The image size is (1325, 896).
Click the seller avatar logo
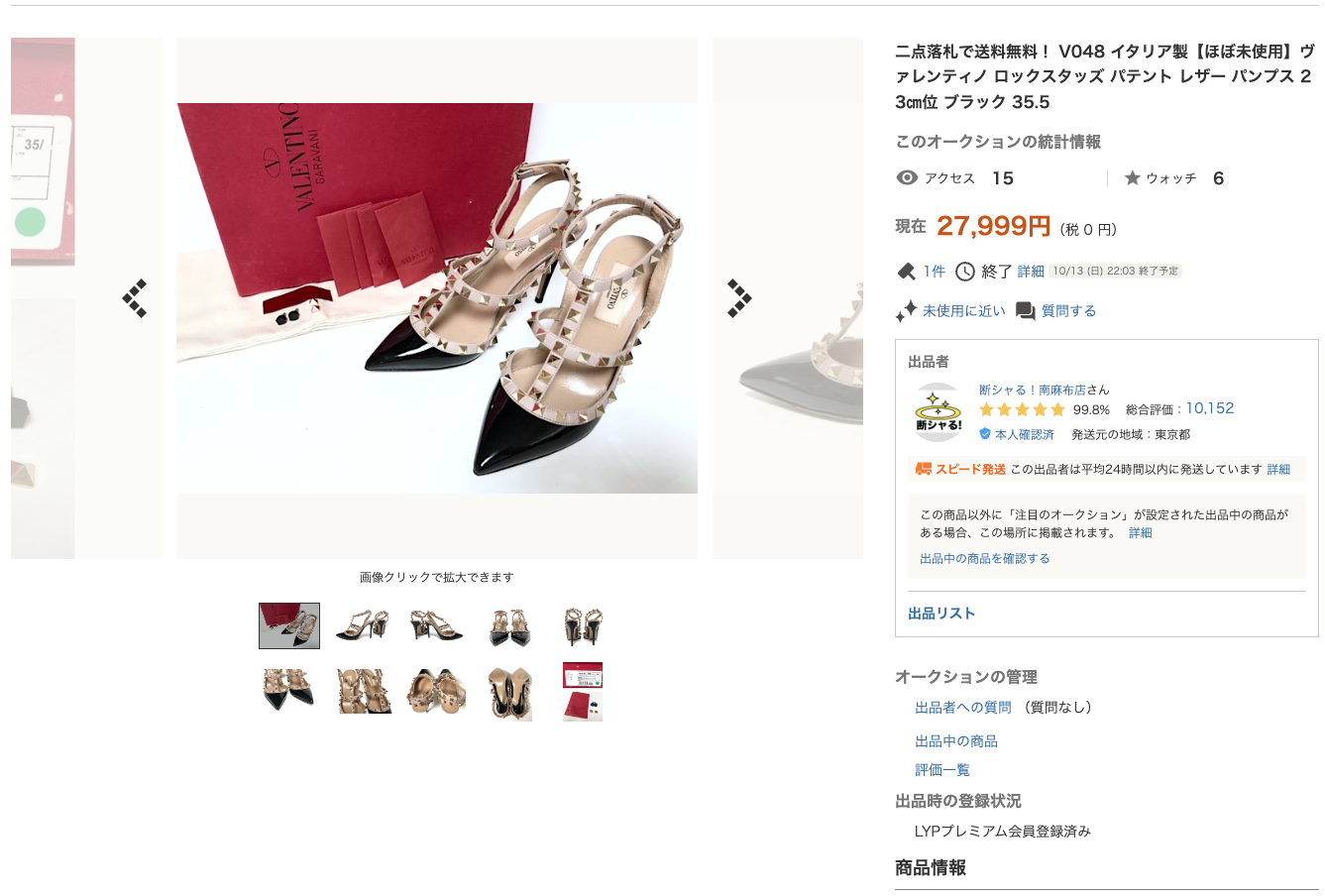click(x=939, y=412)
